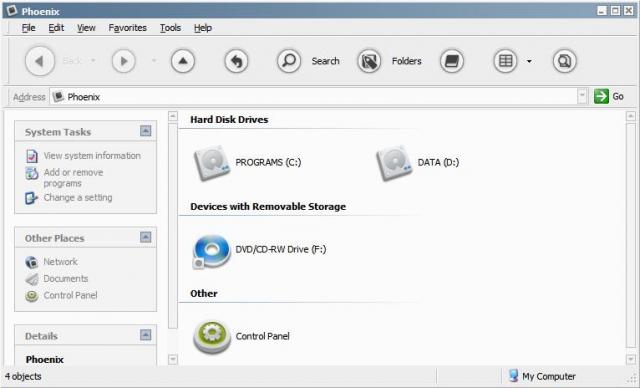This screenshot has width=640, height=388.
Task: Click the Back arrow toolbar button
Action: coord(40,61)
